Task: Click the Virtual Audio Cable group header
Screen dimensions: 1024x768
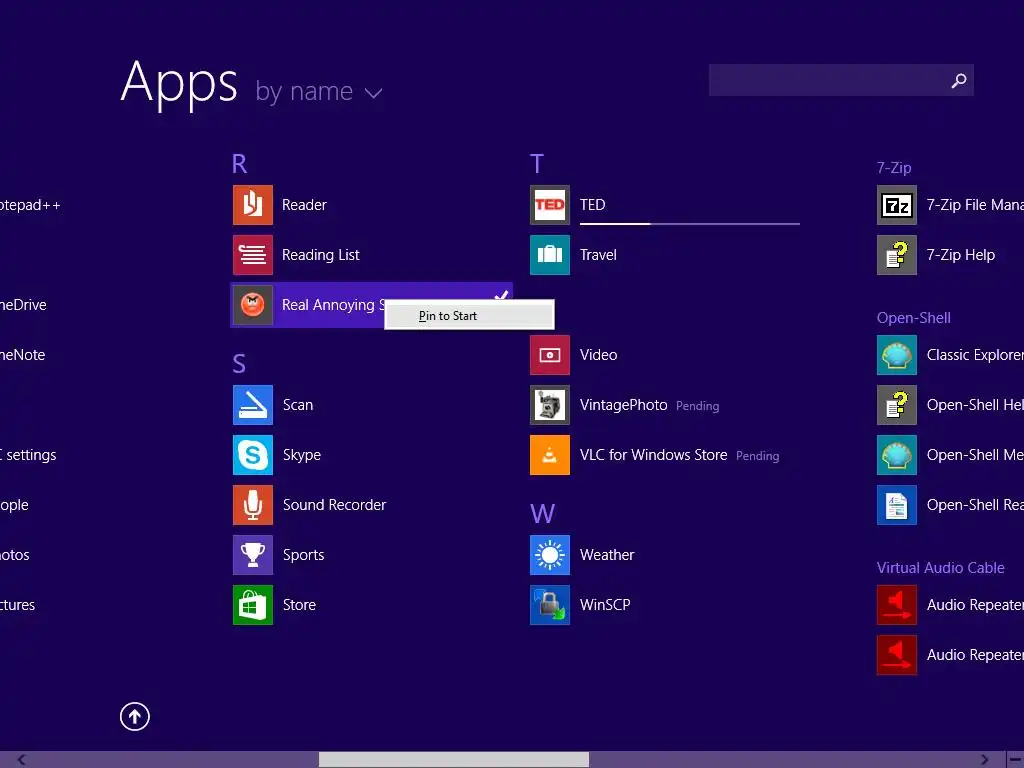Action: coord(940,568)
